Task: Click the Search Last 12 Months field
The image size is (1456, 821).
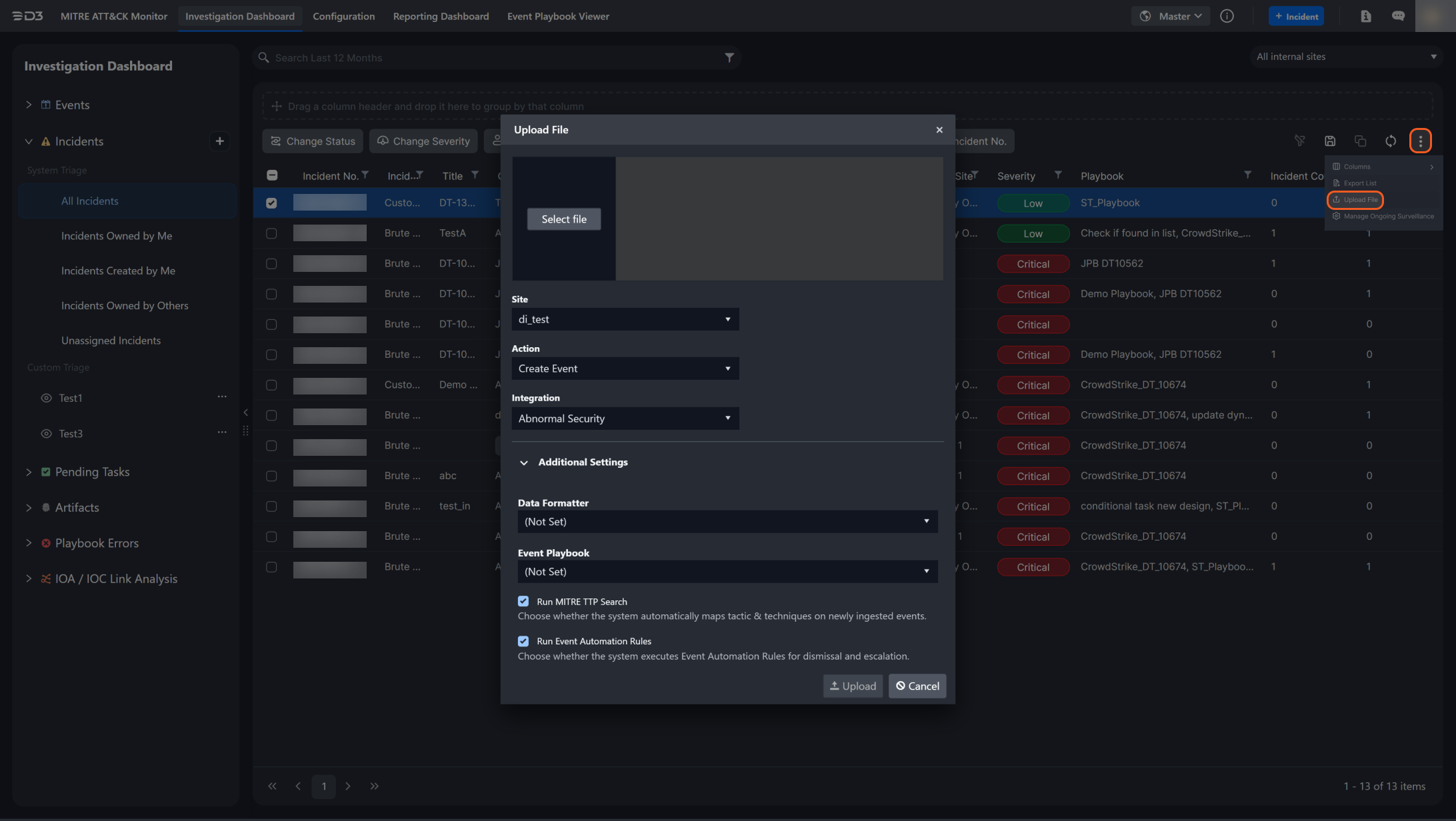Action: 493,58
